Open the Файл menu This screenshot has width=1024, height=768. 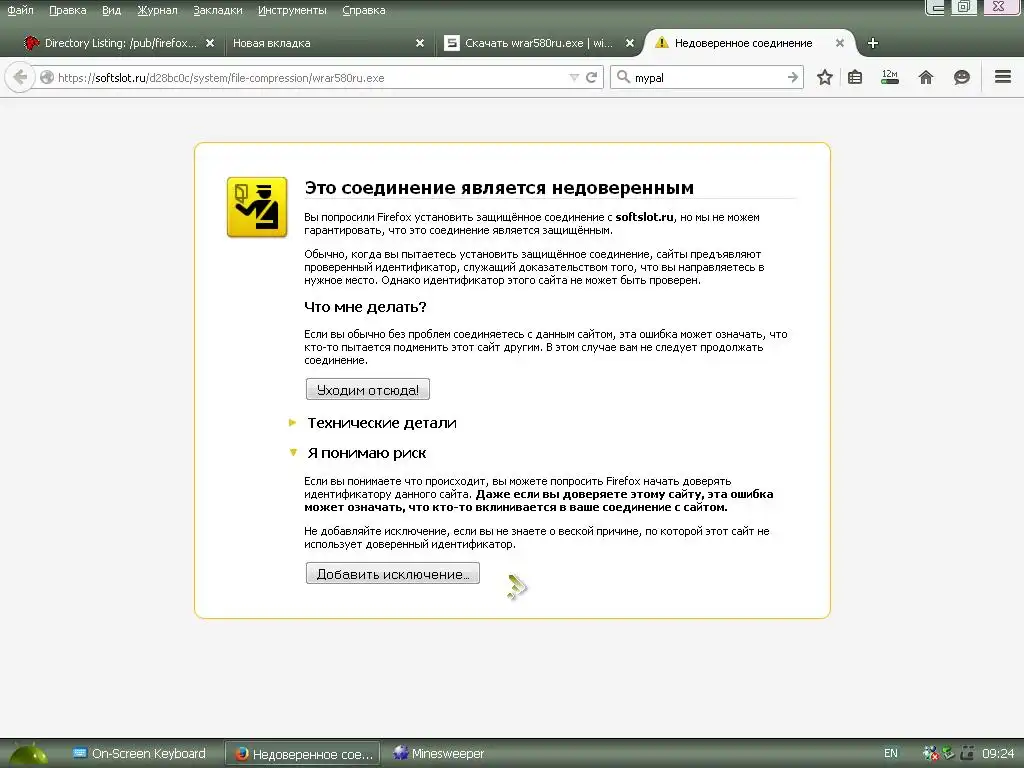(x=20, y=10)
